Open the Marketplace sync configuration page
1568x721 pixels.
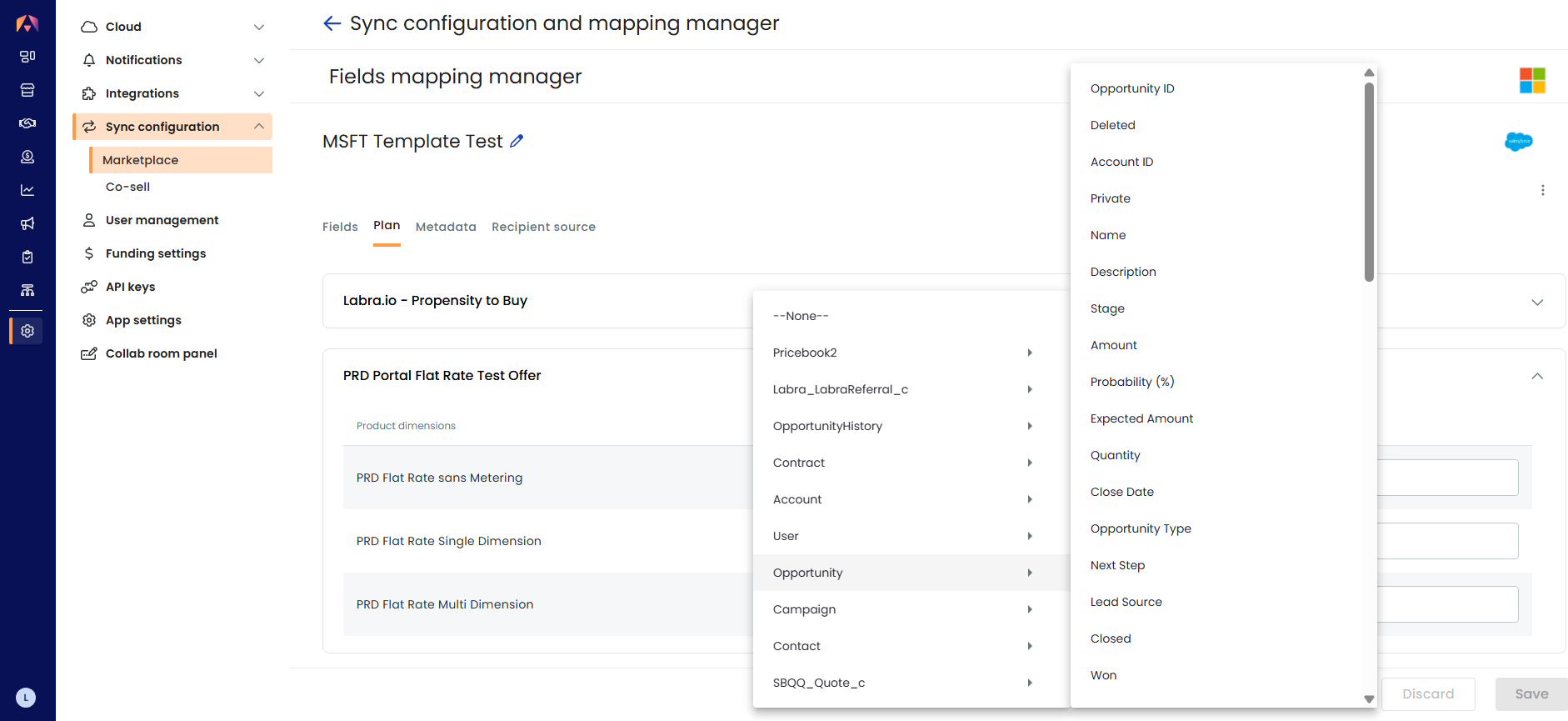click(181, 160)
